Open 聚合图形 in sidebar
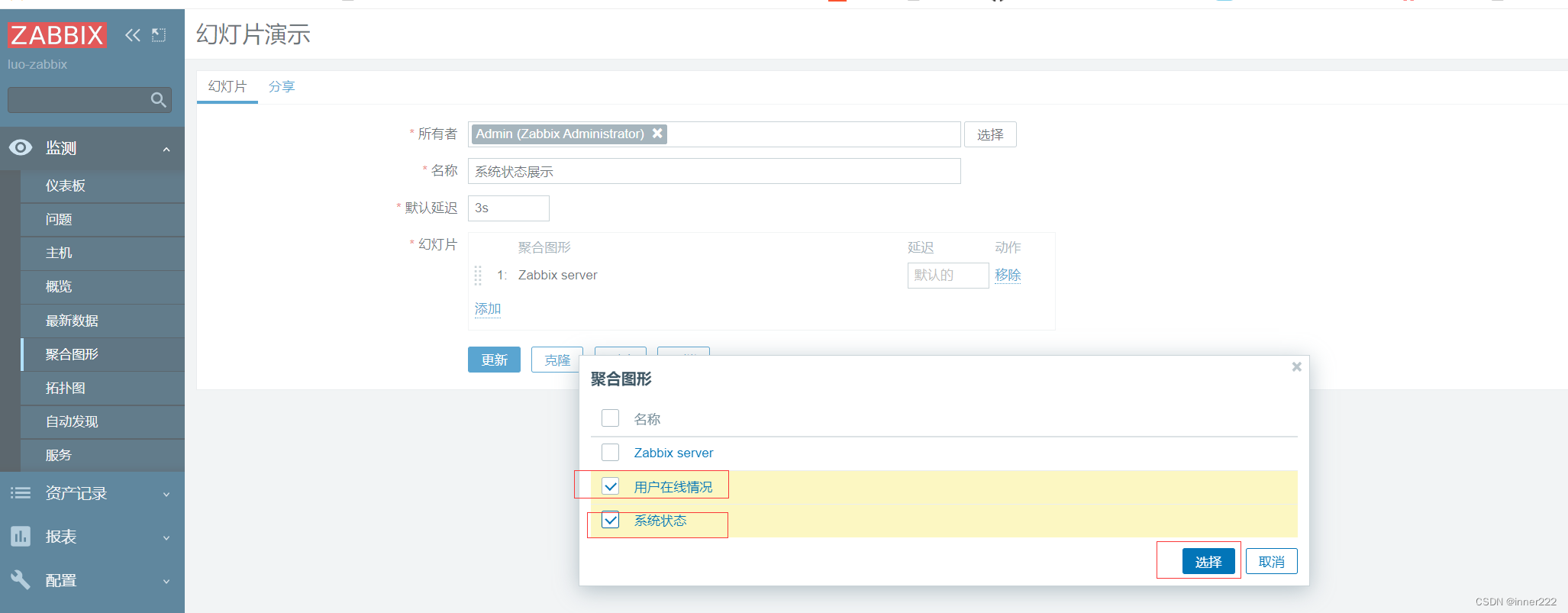The width and height of the screenshot is (1568, 613). [x=102, y=354]
